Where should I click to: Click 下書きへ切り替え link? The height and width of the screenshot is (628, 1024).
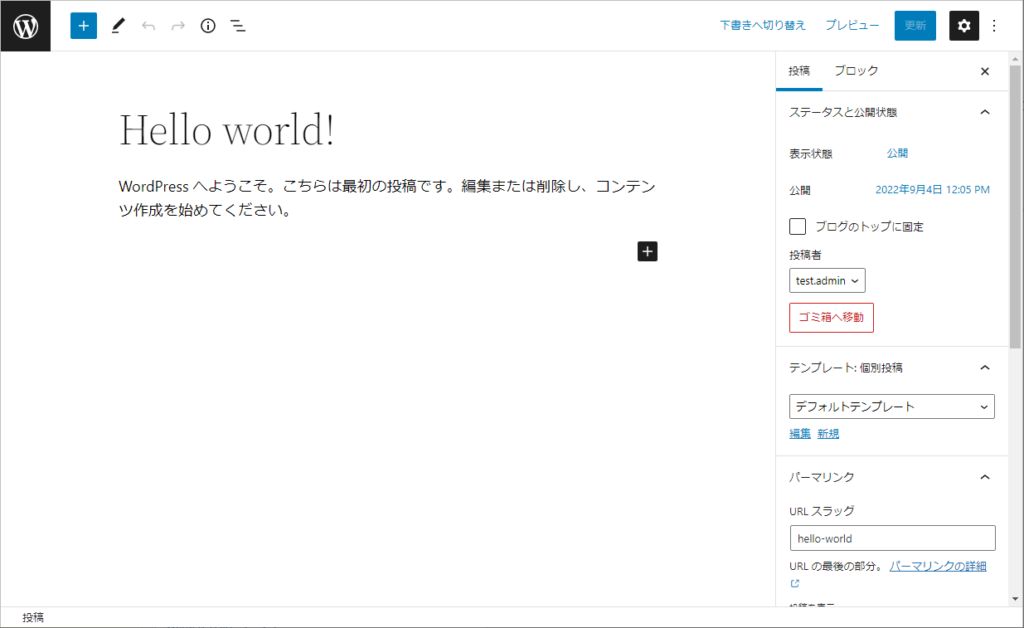click(763, 26)
